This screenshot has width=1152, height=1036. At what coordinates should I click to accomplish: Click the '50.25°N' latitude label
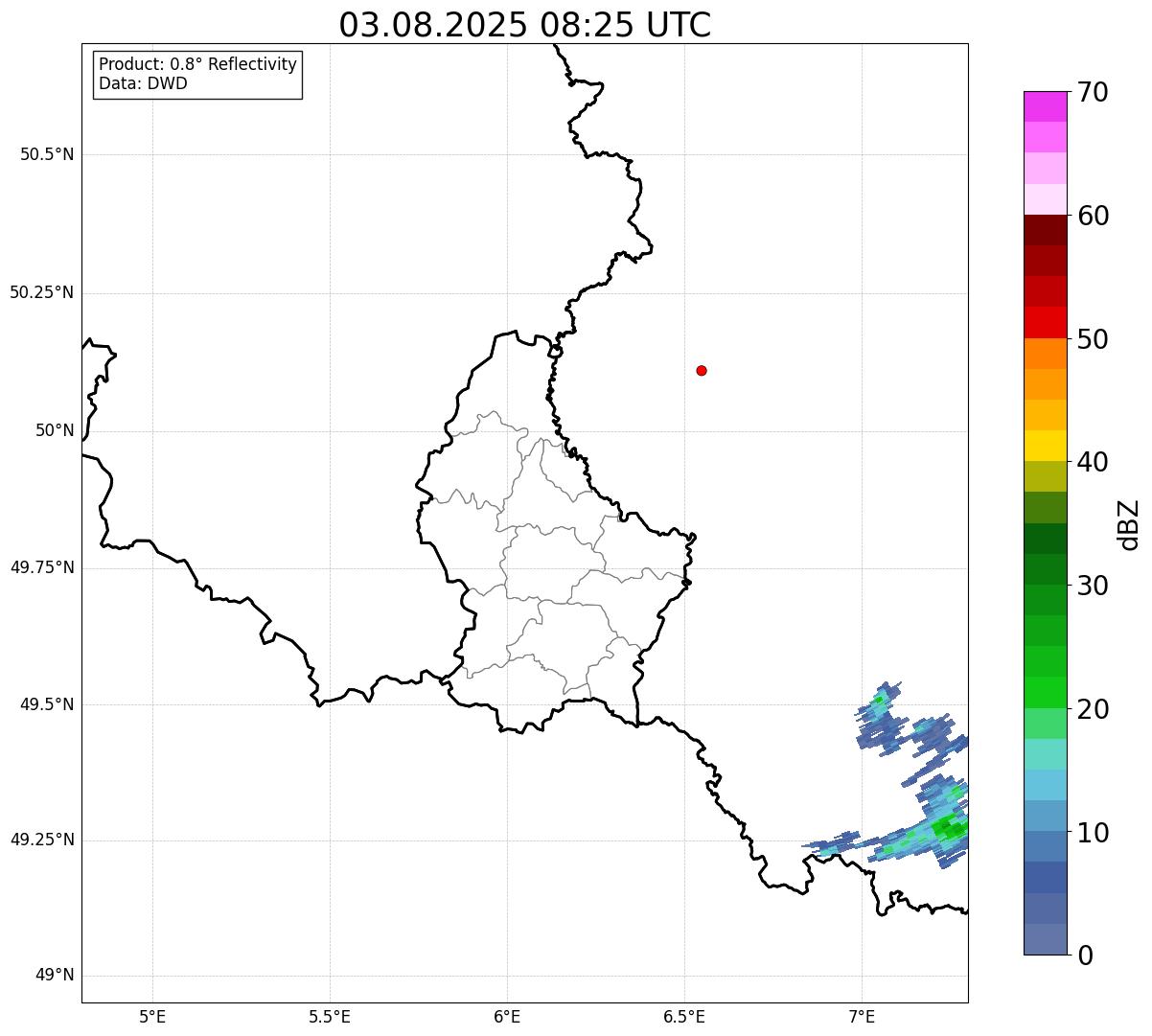(42, 292)
